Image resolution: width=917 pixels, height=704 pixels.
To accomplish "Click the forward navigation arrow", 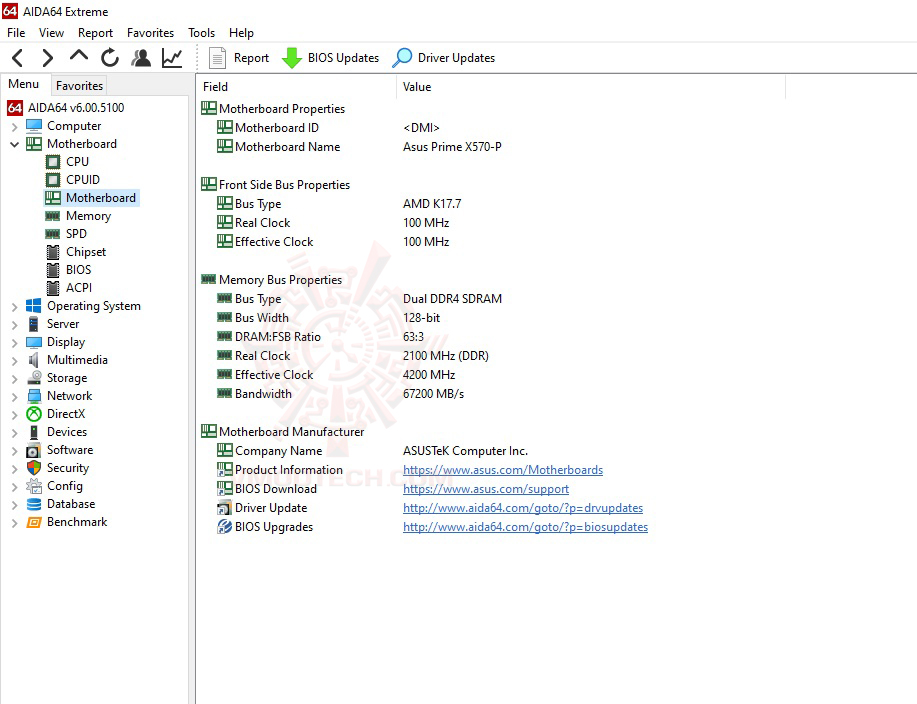I will [45, 57].
